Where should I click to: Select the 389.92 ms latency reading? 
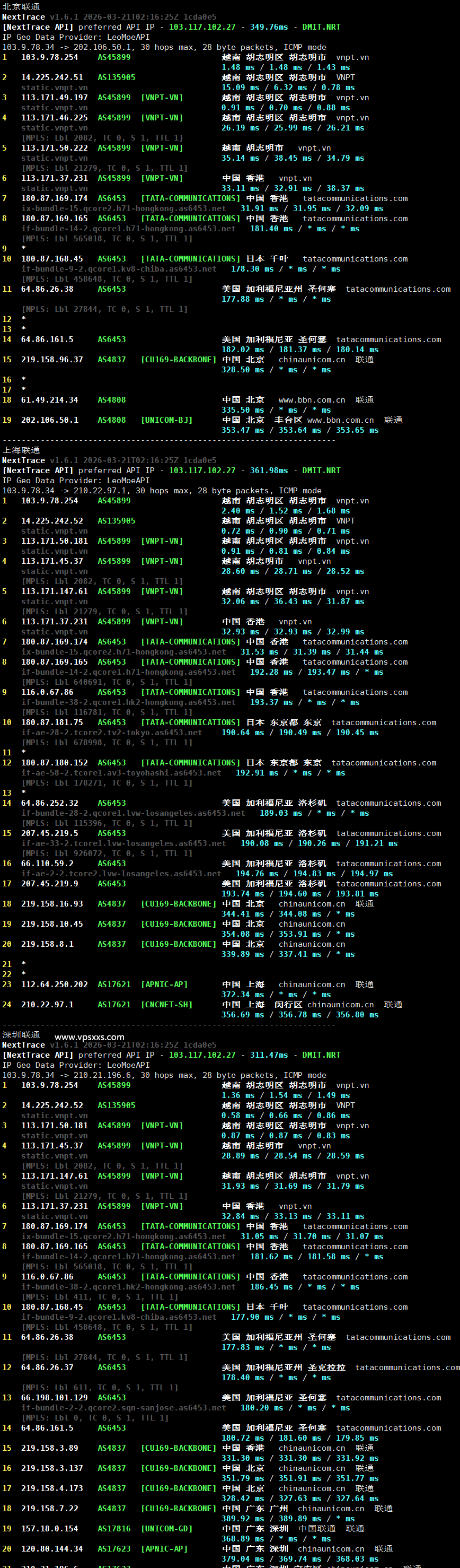(x=243, y=1519)
